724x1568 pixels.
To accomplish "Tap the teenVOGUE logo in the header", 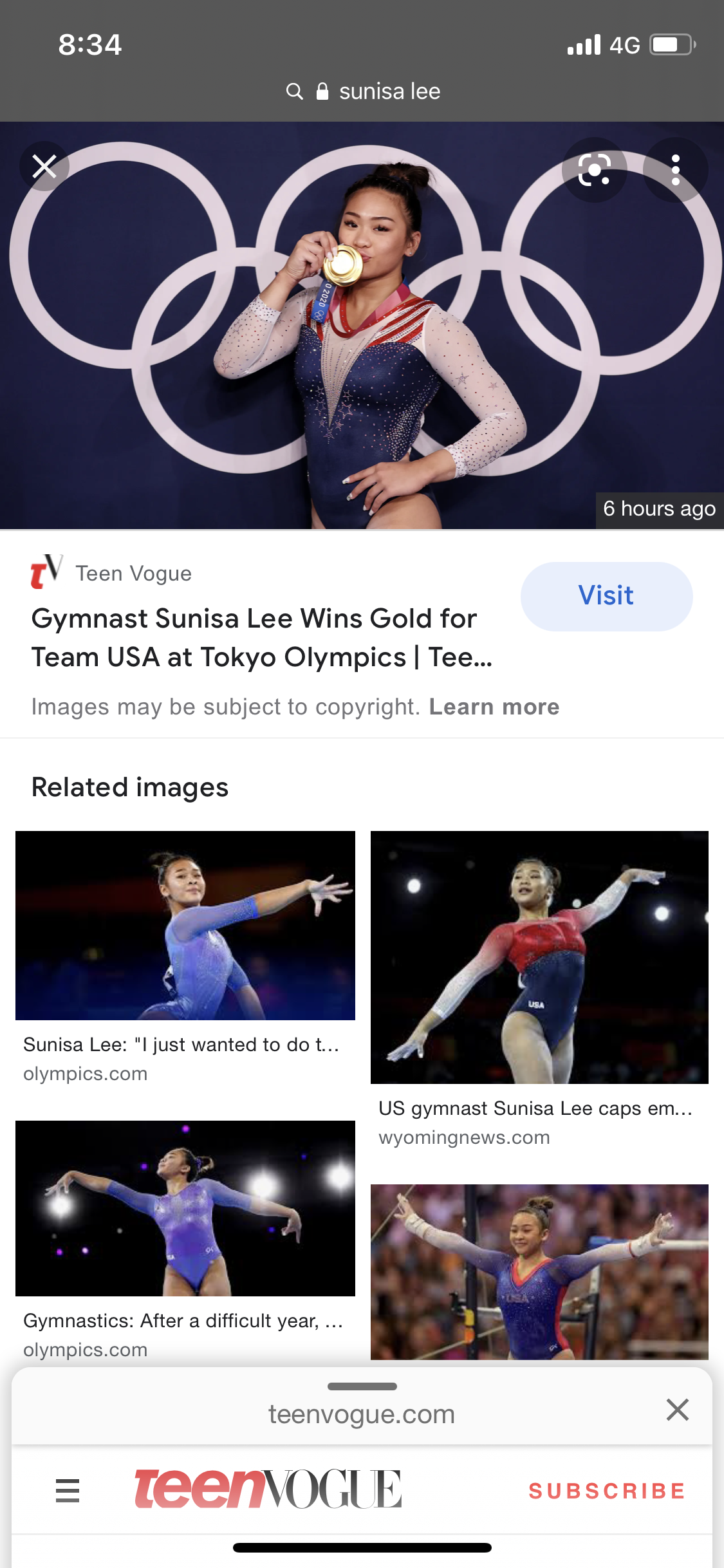I will [x=268, y=1489].
